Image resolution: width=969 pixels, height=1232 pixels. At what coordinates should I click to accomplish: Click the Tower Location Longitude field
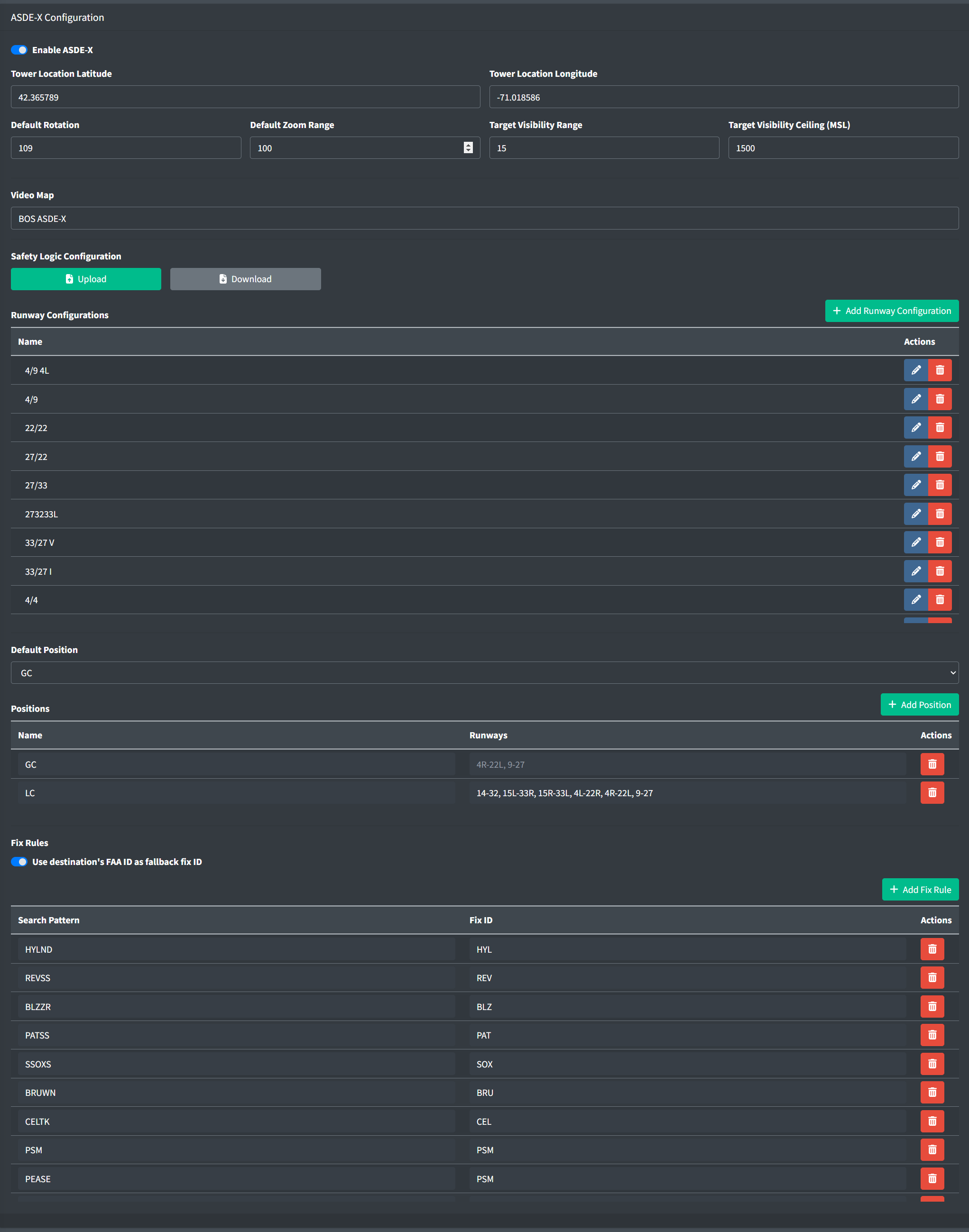[724, 97]
